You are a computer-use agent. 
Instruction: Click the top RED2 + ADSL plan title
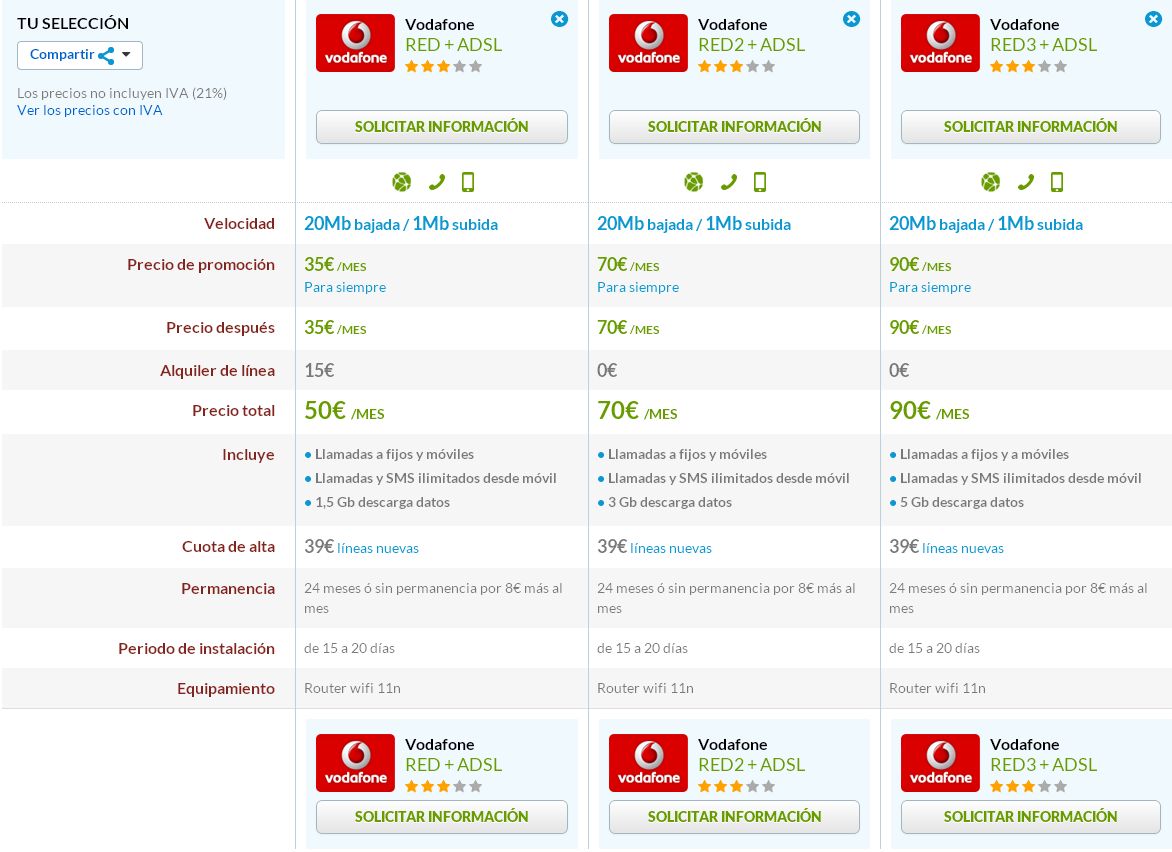coord(751,45)
